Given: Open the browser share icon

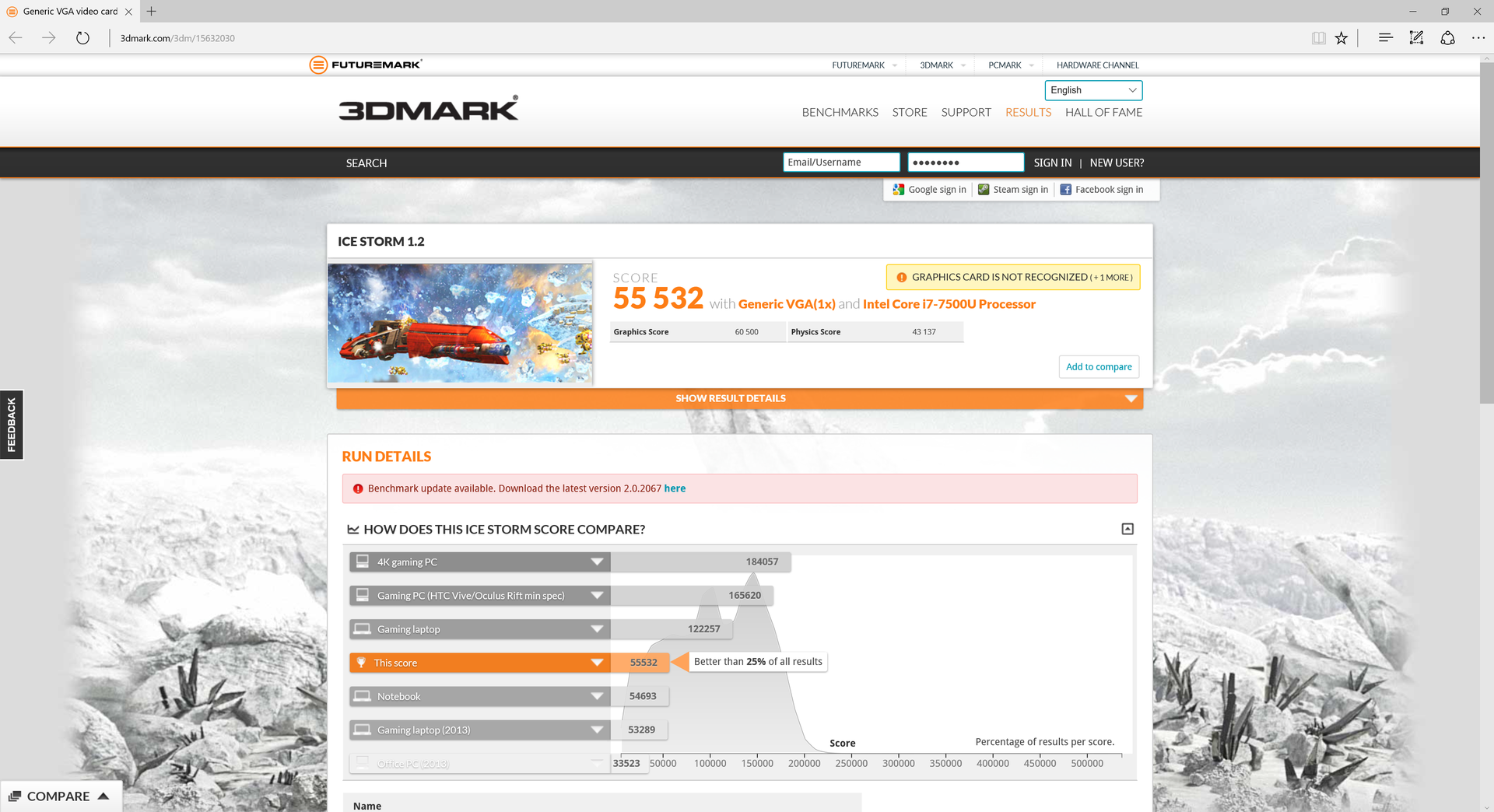Looking at the screenshot, I should coord(1447,37).
